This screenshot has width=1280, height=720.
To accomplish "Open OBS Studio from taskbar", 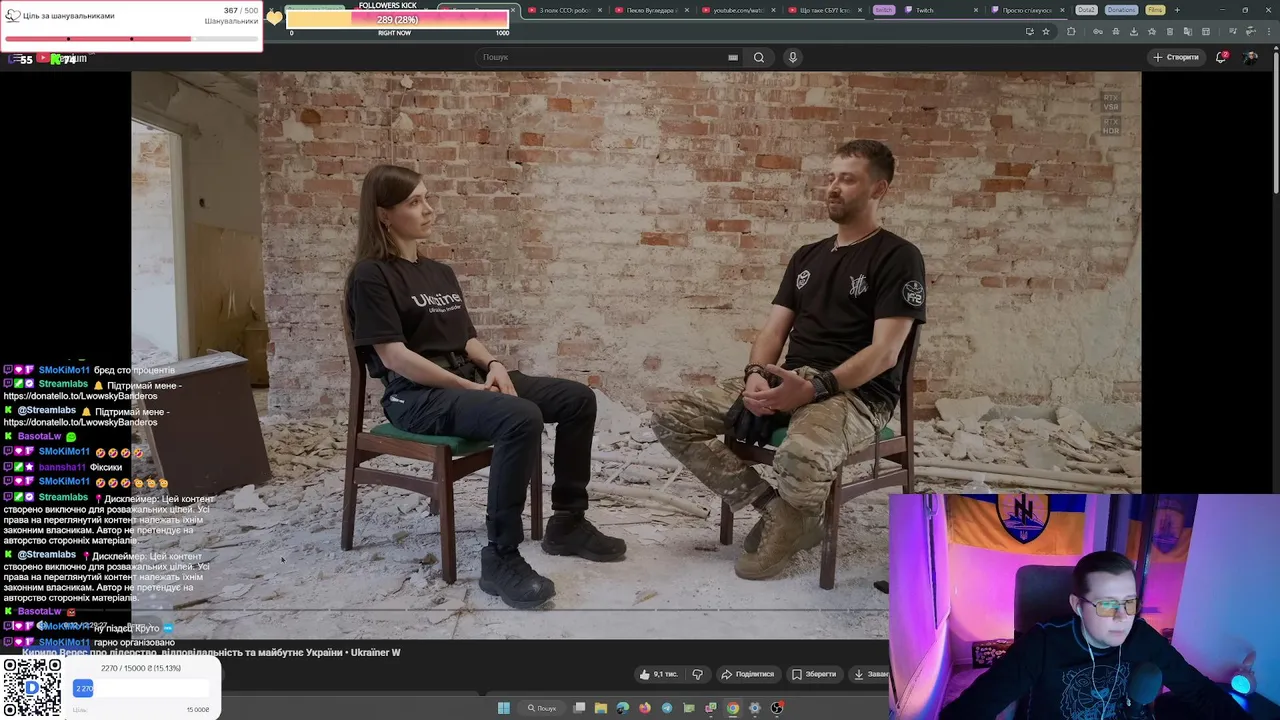I will click(x=777, y=708).
